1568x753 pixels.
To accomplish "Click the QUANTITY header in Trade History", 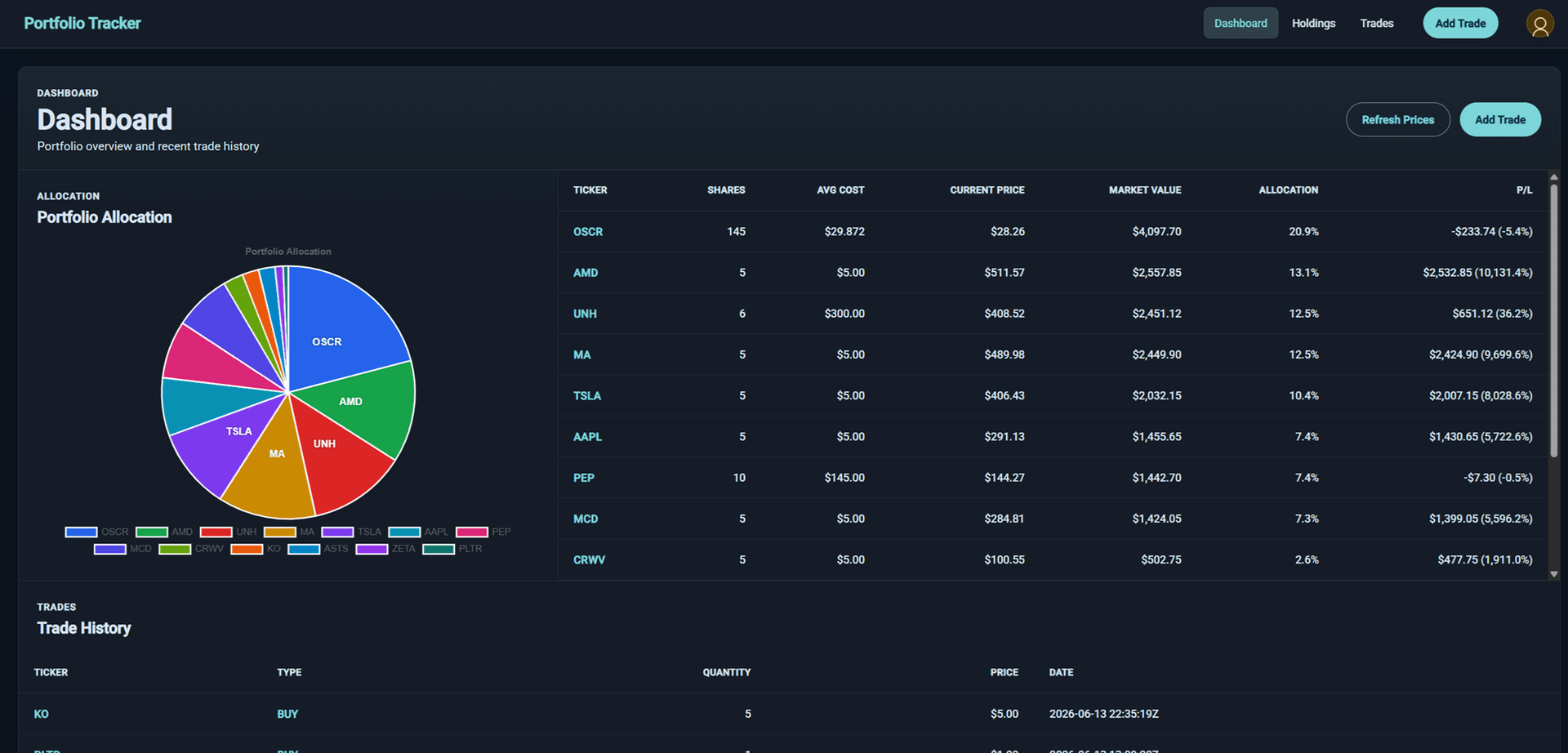I will click(x=727, y=672).
